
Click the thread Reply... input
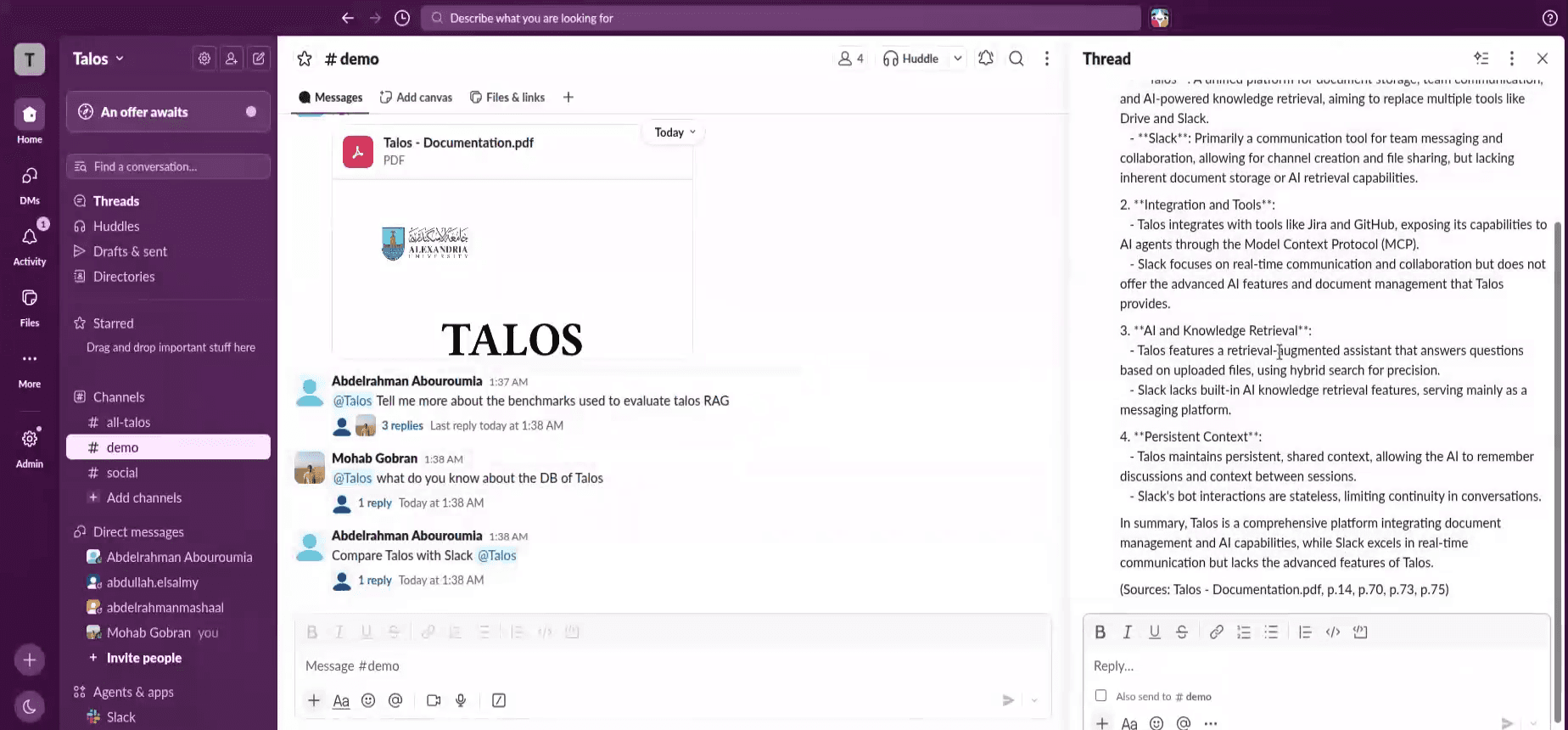pyautogui.click(x=1315, y=665)
